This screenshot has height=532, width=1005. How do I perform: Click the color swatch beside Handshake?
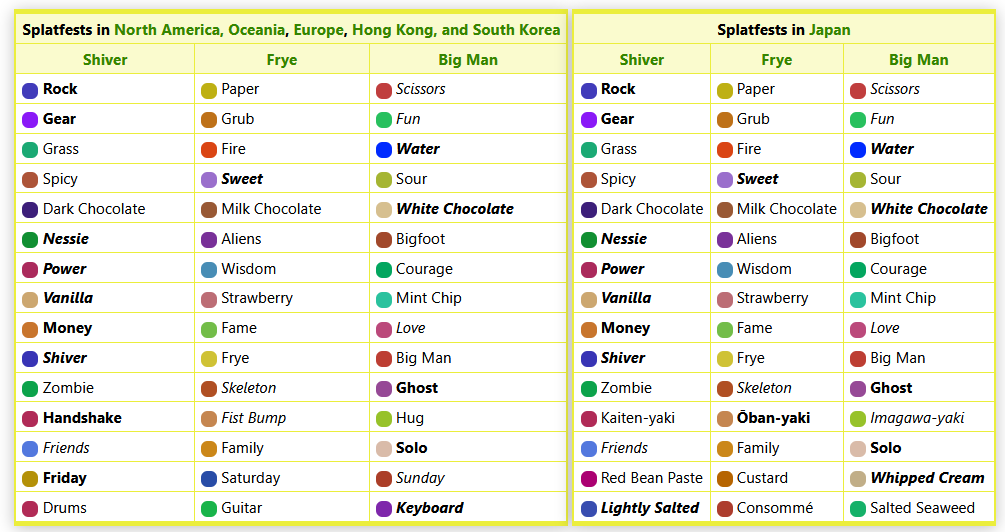[30, 419]
